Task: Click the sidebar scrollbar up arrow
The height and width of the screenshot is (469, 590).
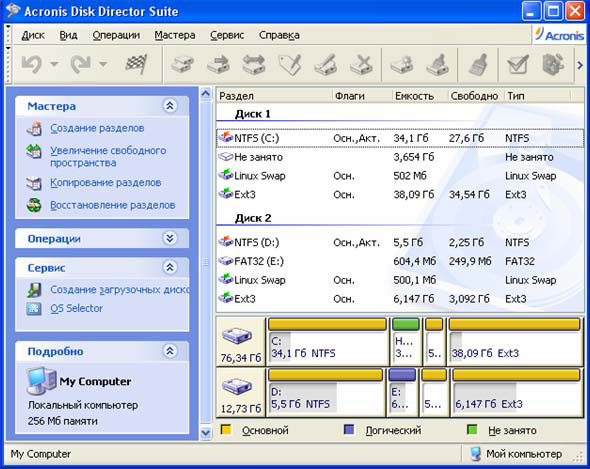Action: point(206,93)
